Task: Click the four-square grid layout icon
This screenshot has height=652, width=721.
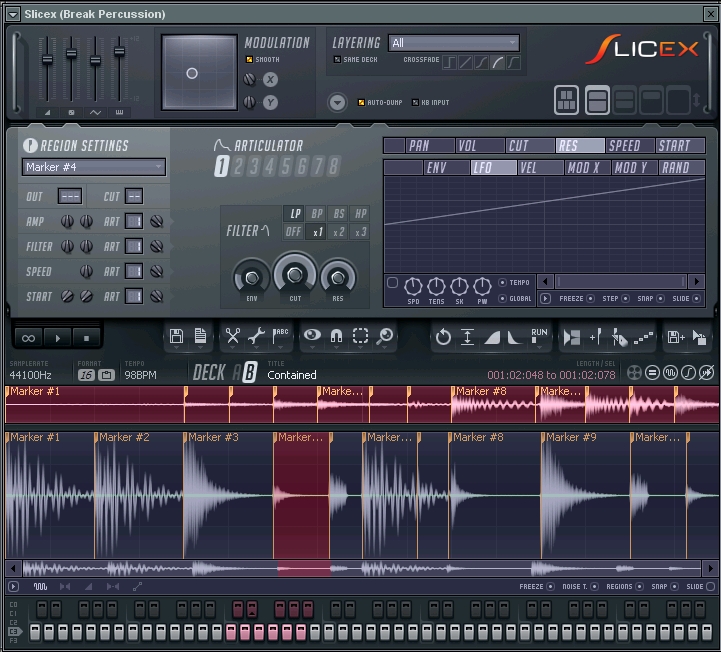Action: coord(566,100)
